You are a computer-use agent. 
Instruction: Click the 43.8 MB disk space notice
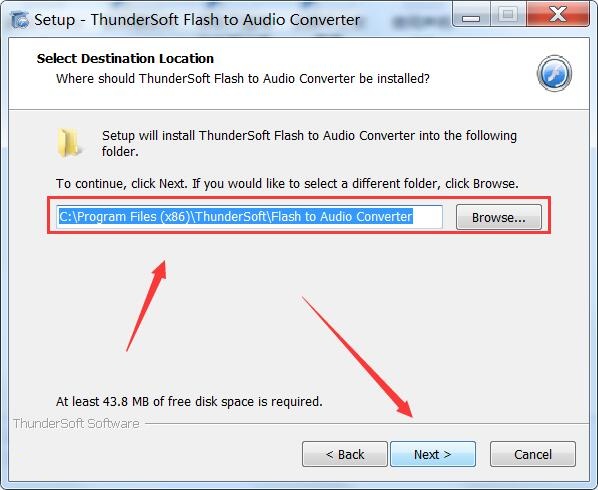point(189,402)
